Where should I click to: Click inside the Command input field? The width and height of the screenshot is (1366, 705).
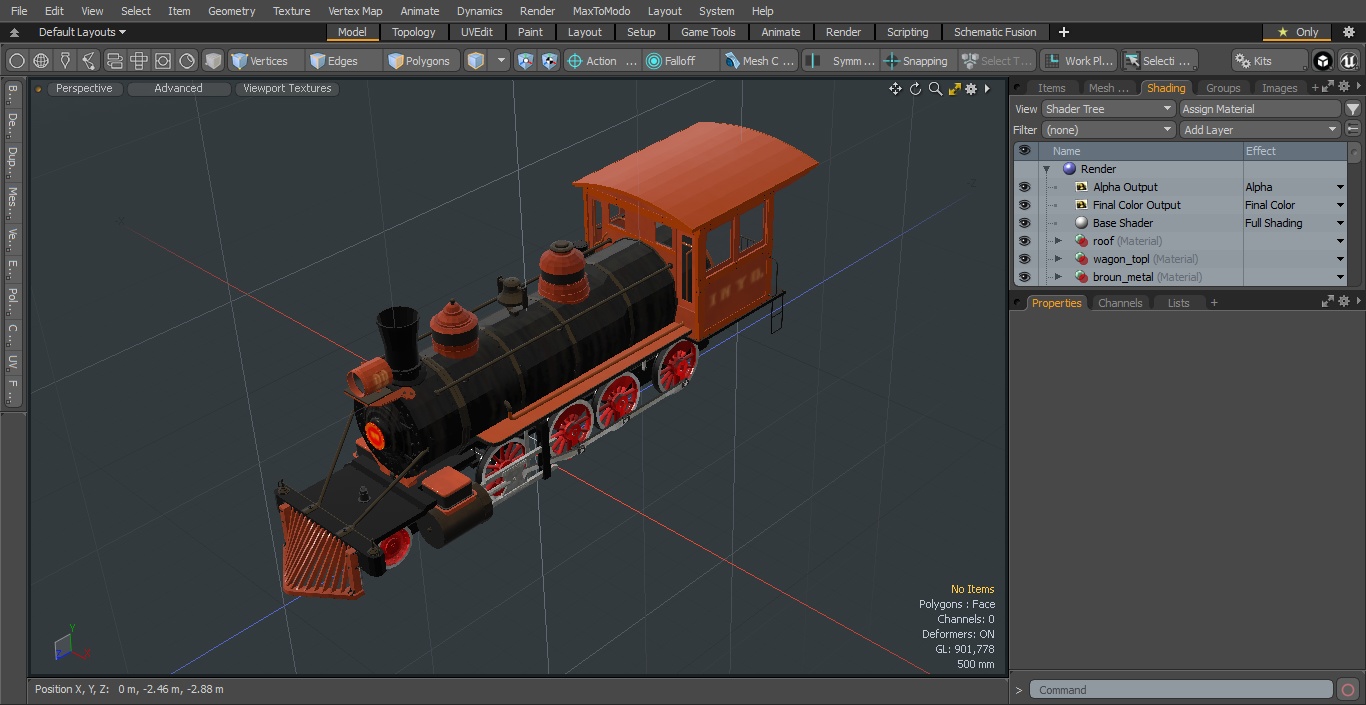[1180, 689]
